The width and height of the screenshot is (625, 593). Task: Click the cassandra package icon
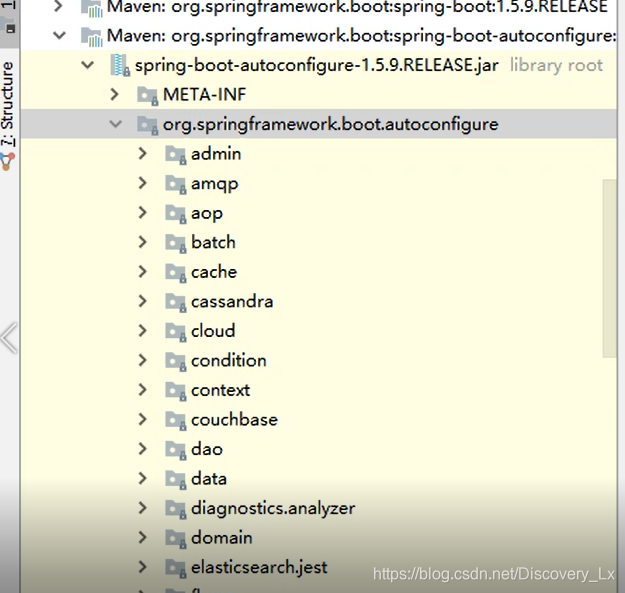(x=176, y=302)
